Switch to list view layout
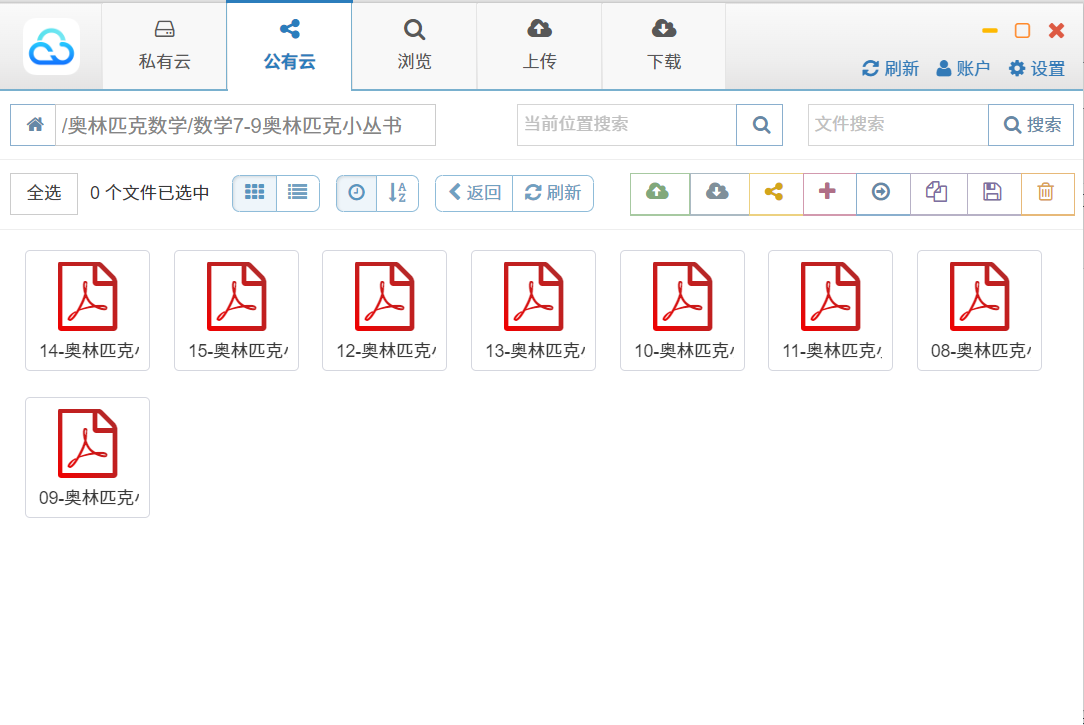Image resolution: width=1084 pixels, height=725 pixels. pyautogui.click(x=297, y=193)
